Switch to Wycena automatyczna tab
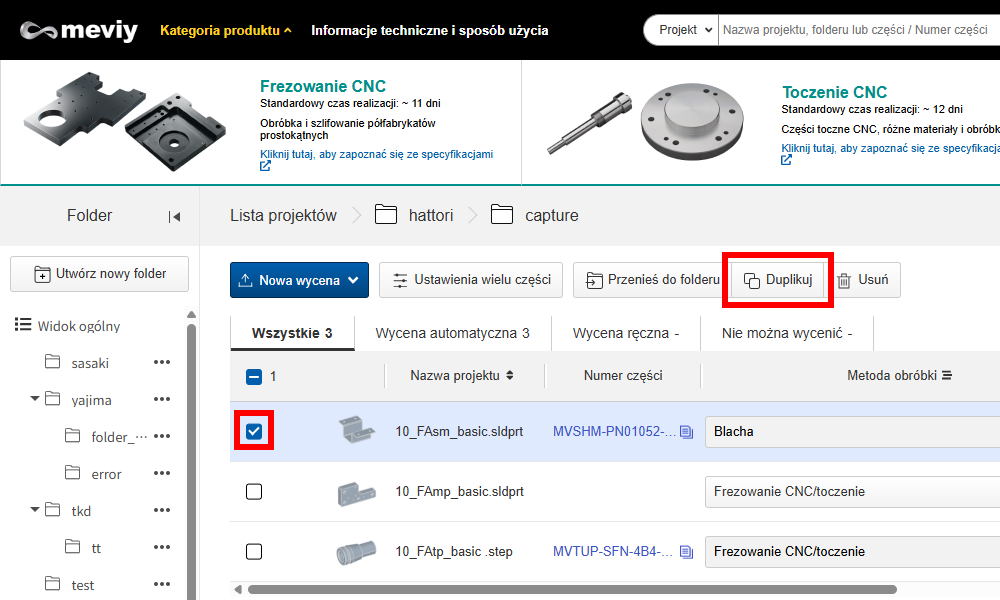Image resolution: width=1000 pixels, height=600 pixels. coord(452,333)
